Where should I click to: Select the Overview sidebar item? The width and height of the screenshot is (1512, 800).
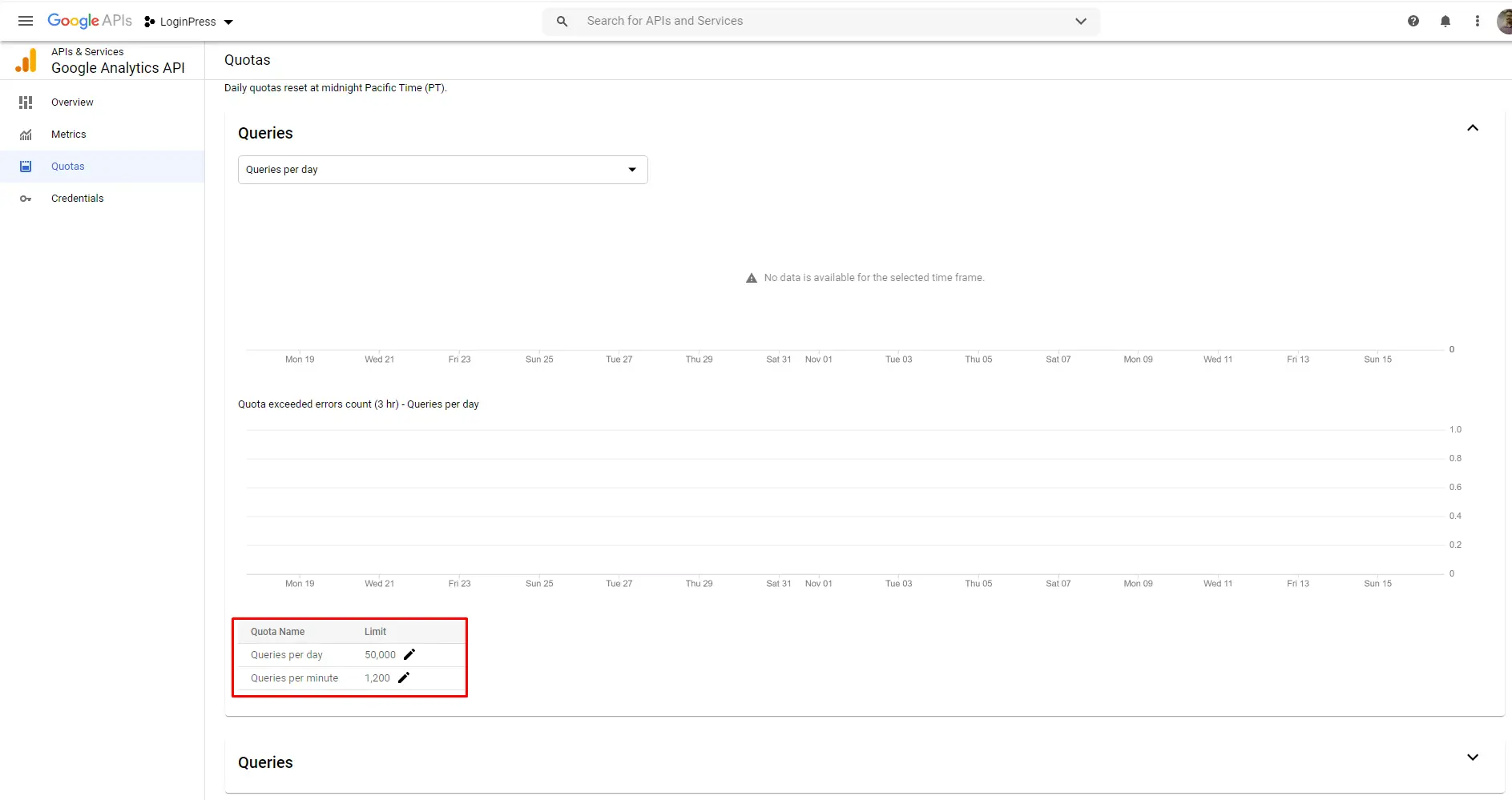point(72,102)
